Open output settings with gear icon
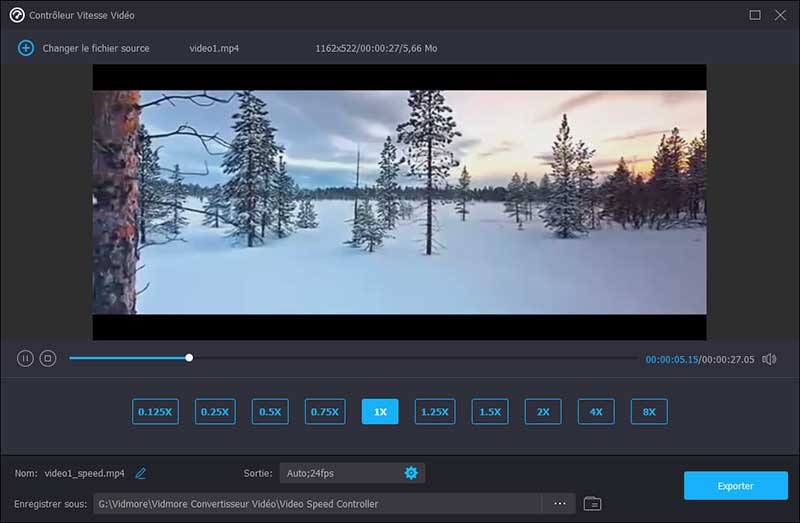The image size is (800, 523). (411, 473)
